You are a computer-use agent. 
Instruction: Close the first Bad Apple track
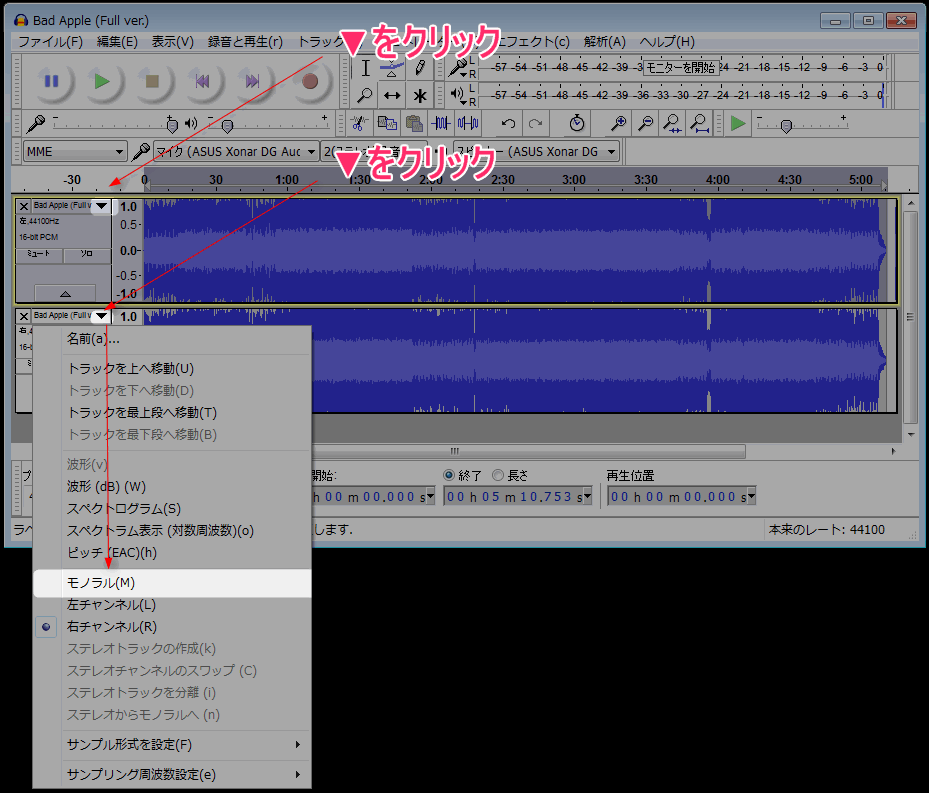24,206
